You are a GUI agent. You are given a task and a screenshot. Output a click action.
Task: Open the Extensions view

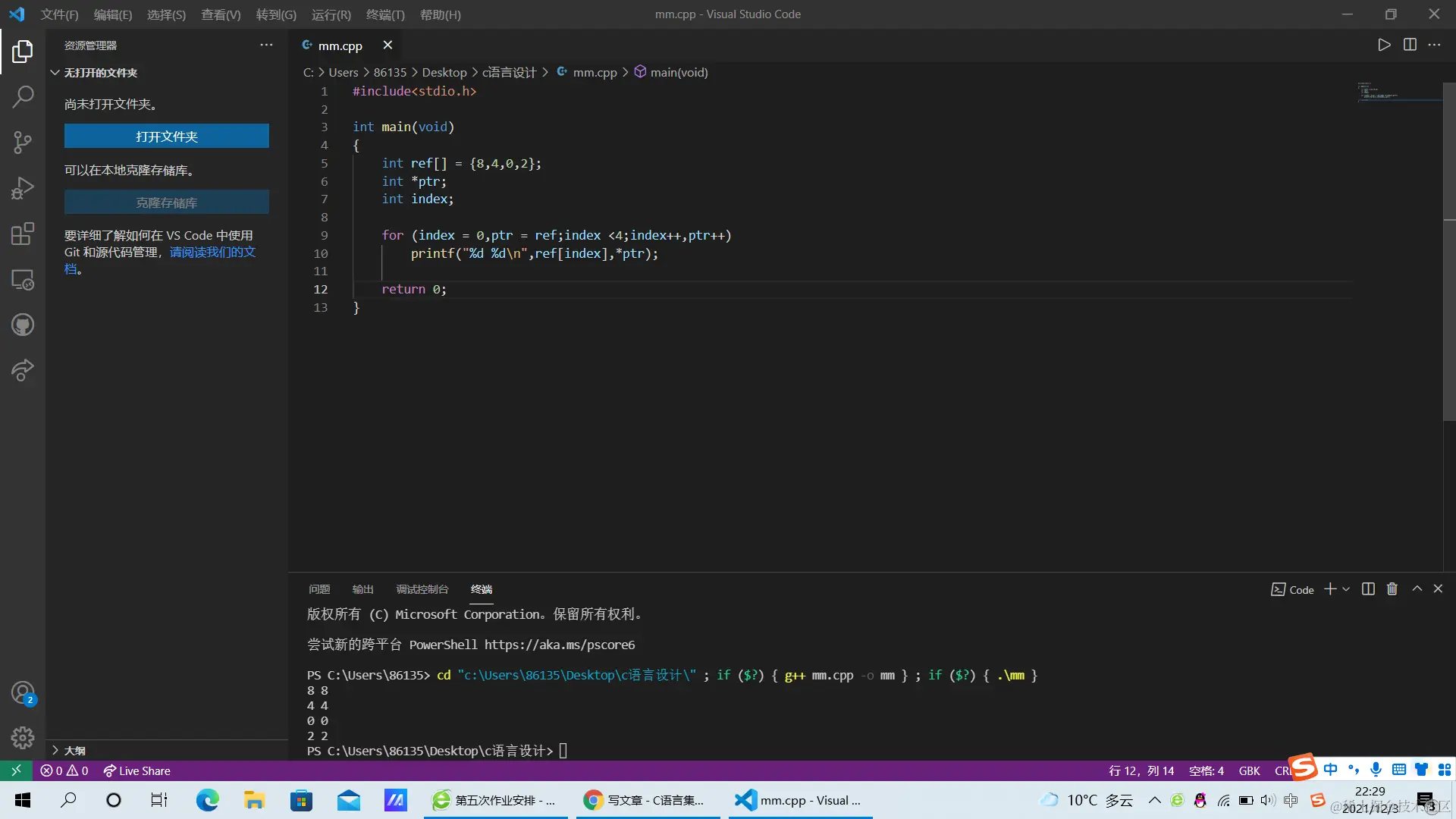[23, 234]
